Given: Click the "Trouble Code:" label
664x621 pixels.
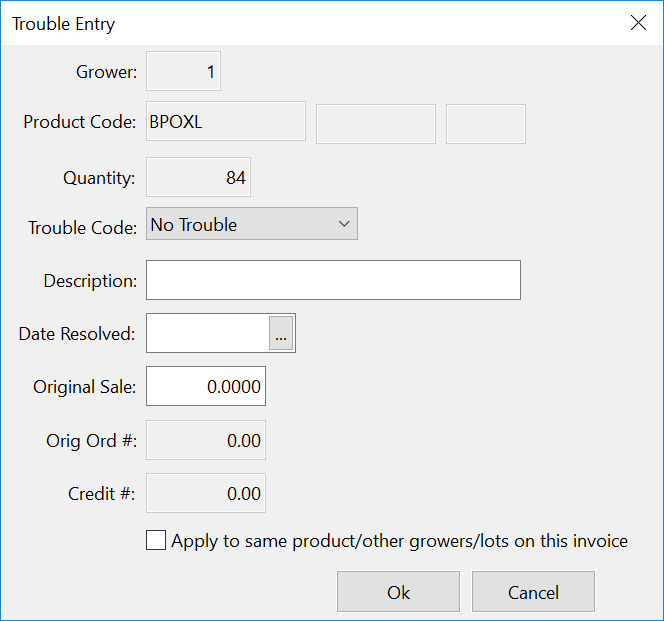Looking at the screenshot, I should (82, 228).
